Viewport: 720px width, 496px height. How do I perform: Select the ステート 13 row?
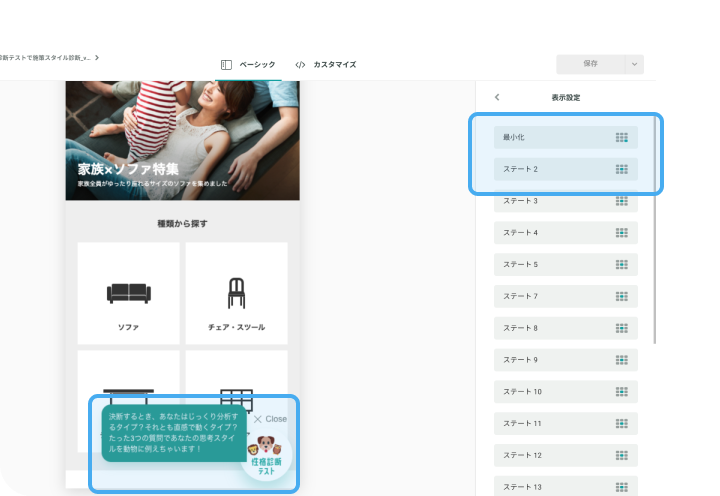[566, 486]
